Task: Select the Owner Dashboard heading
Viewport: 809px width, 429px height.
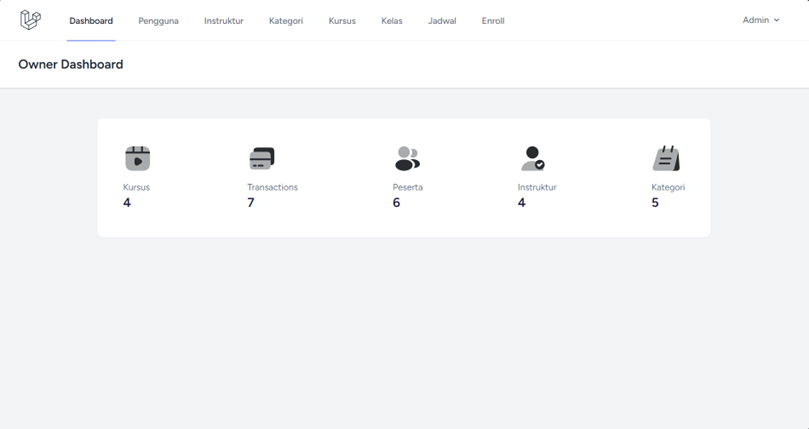Action: pos(71,64)
